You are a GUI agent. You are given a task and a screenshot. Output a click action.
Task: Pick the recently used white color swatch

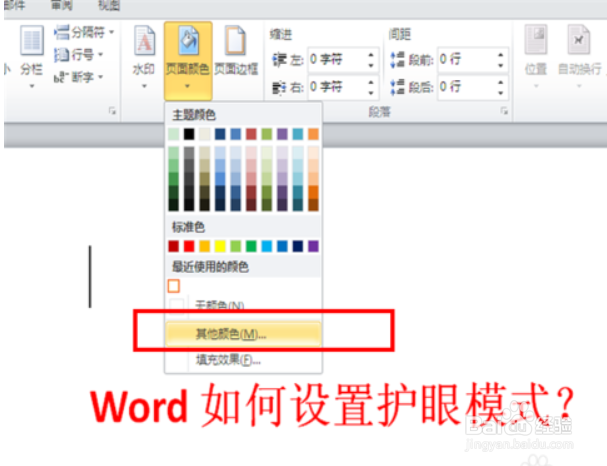173,286
